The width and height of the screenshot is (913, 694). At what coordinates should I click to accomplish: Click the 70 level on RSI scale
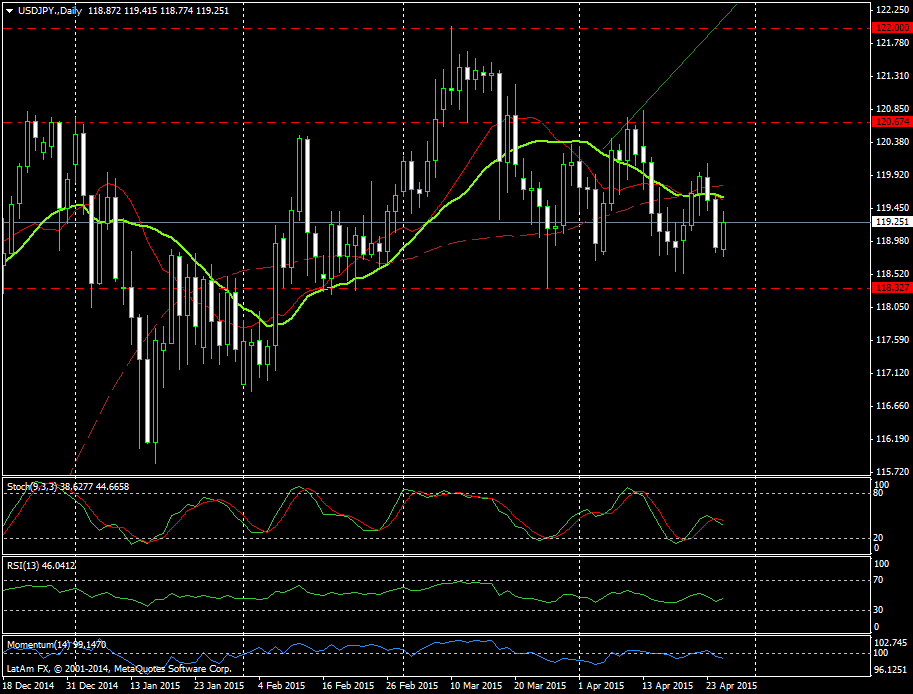point(878,579)
